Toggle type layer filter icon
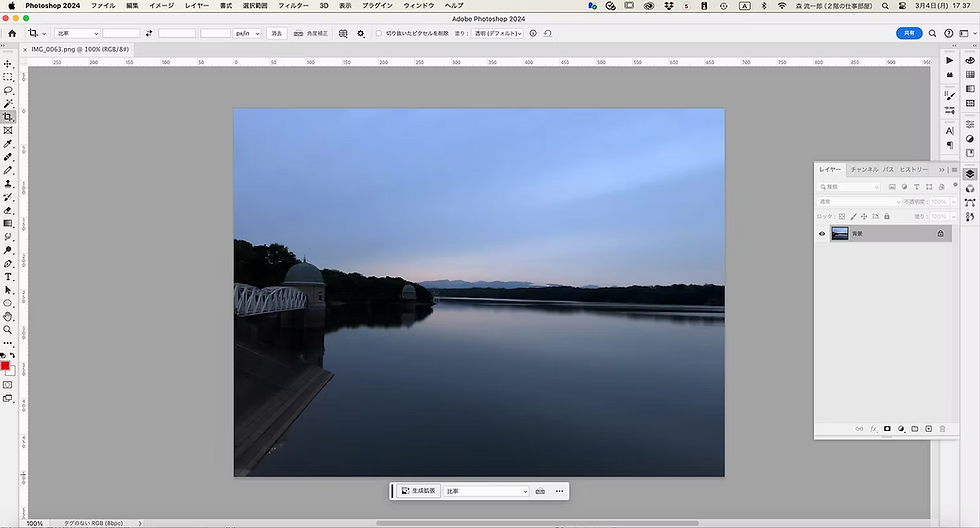The width and height of the screenshot is (980, 528). pos(917,187)
